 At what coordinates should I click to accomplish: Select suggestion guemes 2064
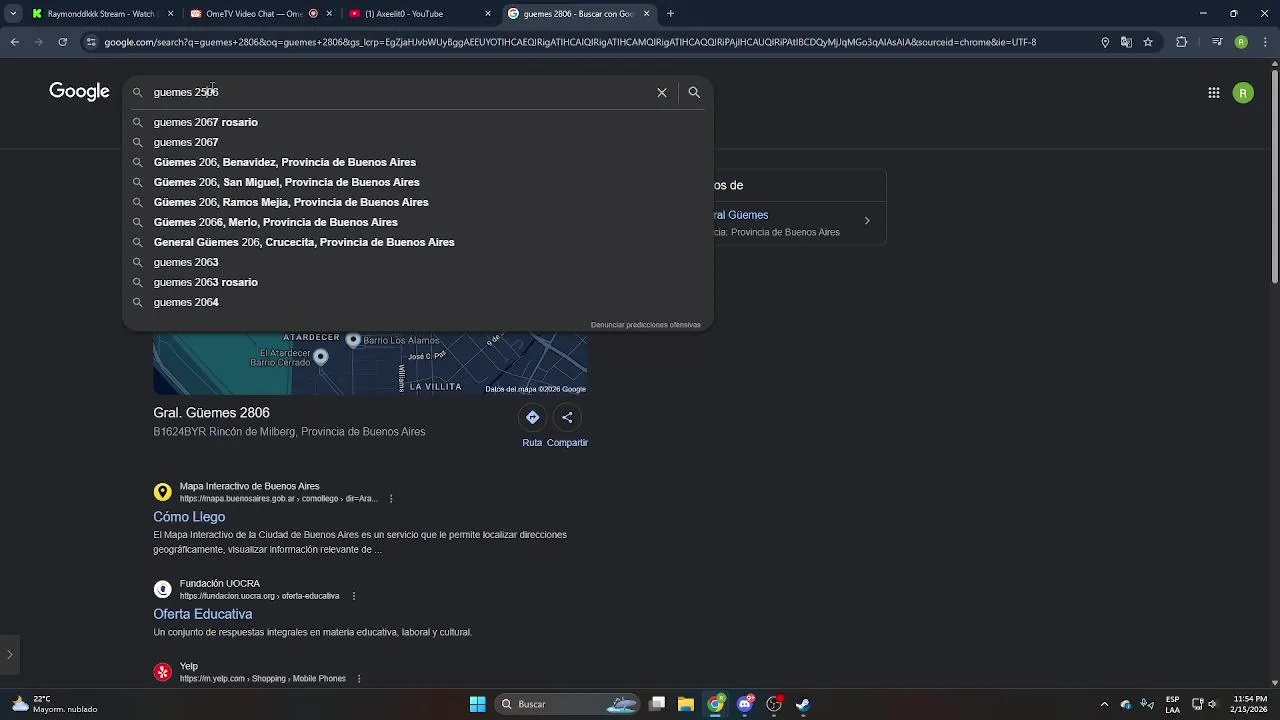tap(418, 302)
